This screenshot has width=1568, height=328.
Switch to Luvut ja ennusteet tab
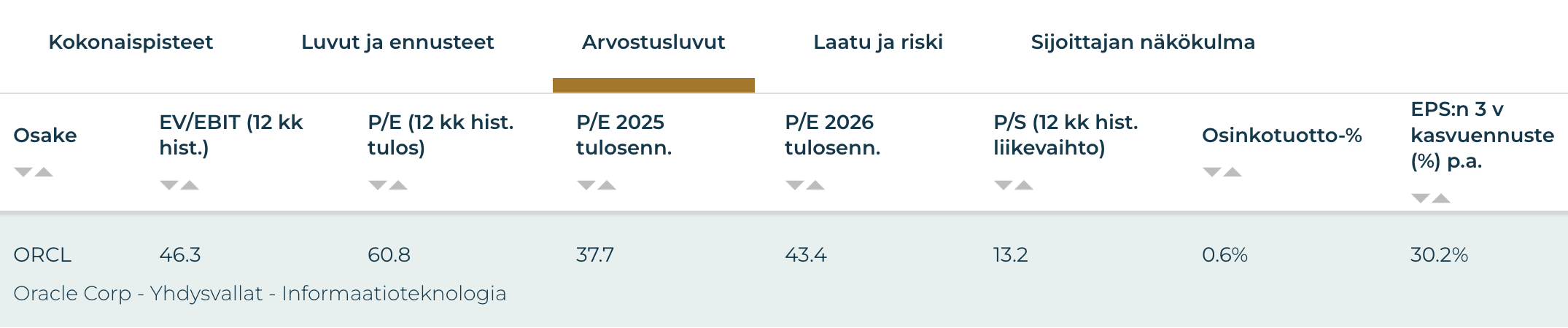point(397,42)
